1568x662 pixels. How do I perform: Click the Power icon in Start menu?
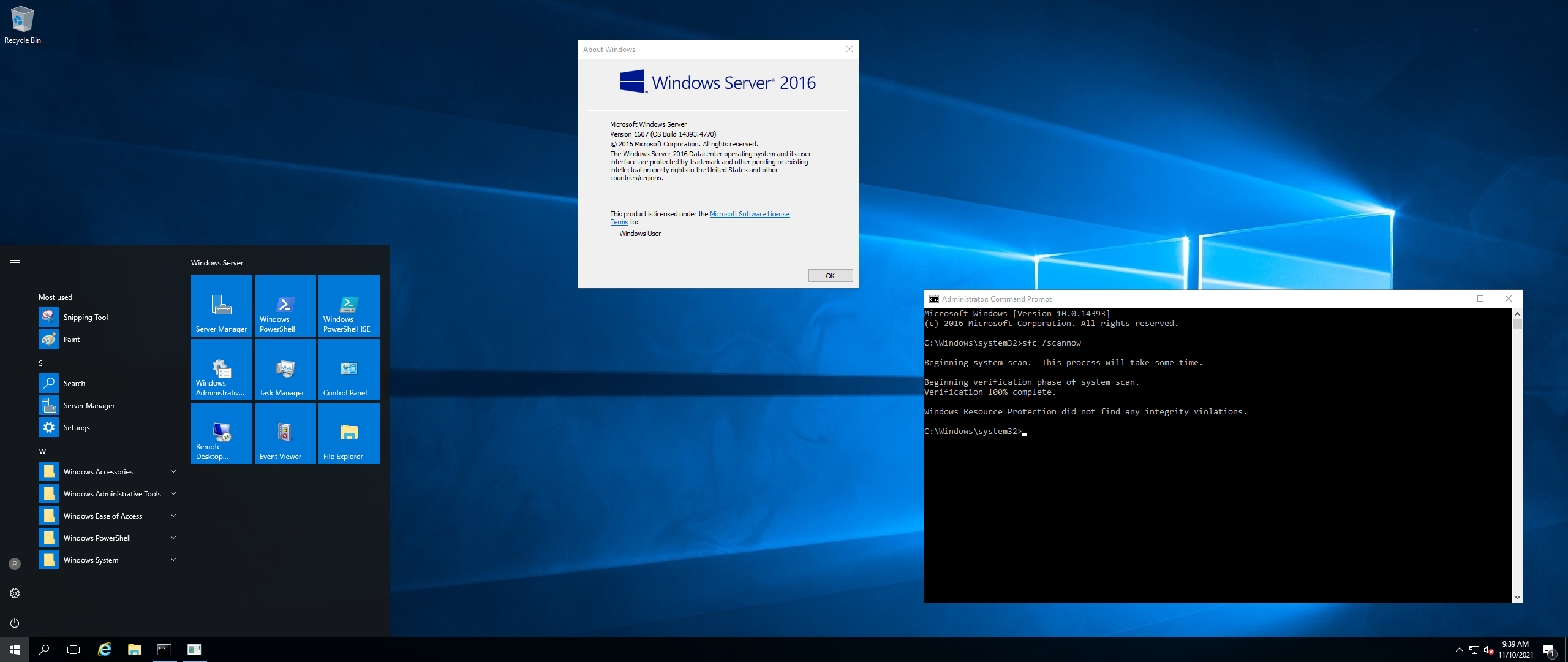15,623
